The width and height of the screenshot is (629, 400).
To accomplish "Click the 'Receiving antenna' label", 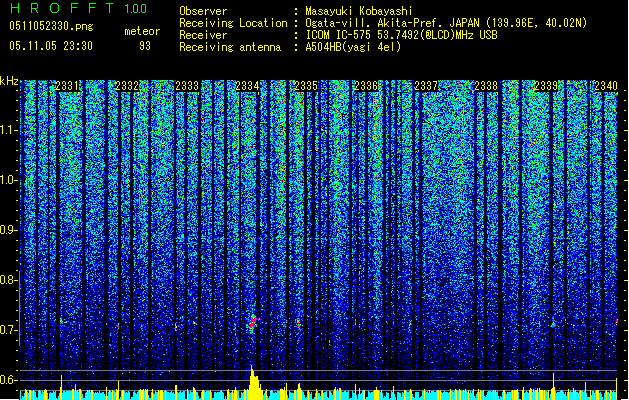I will point(230,47).
